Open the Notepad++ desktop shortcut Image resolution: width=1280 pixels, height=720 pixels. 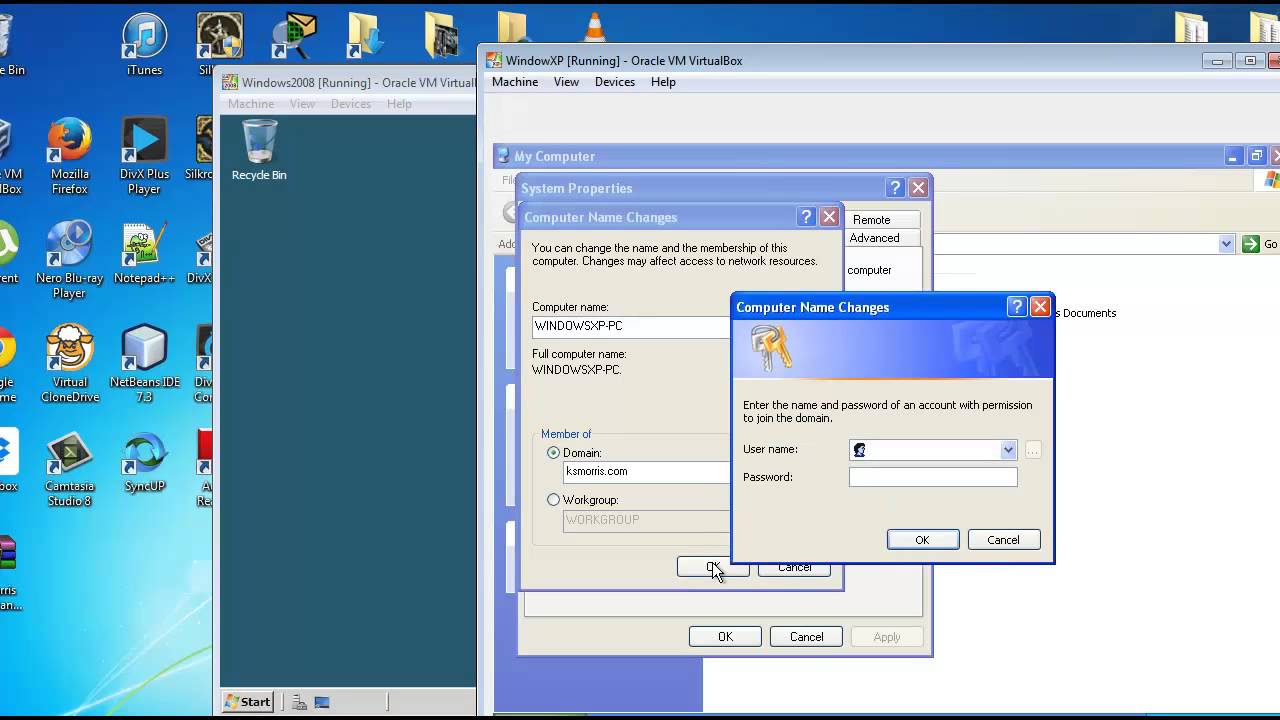point(144,253)
